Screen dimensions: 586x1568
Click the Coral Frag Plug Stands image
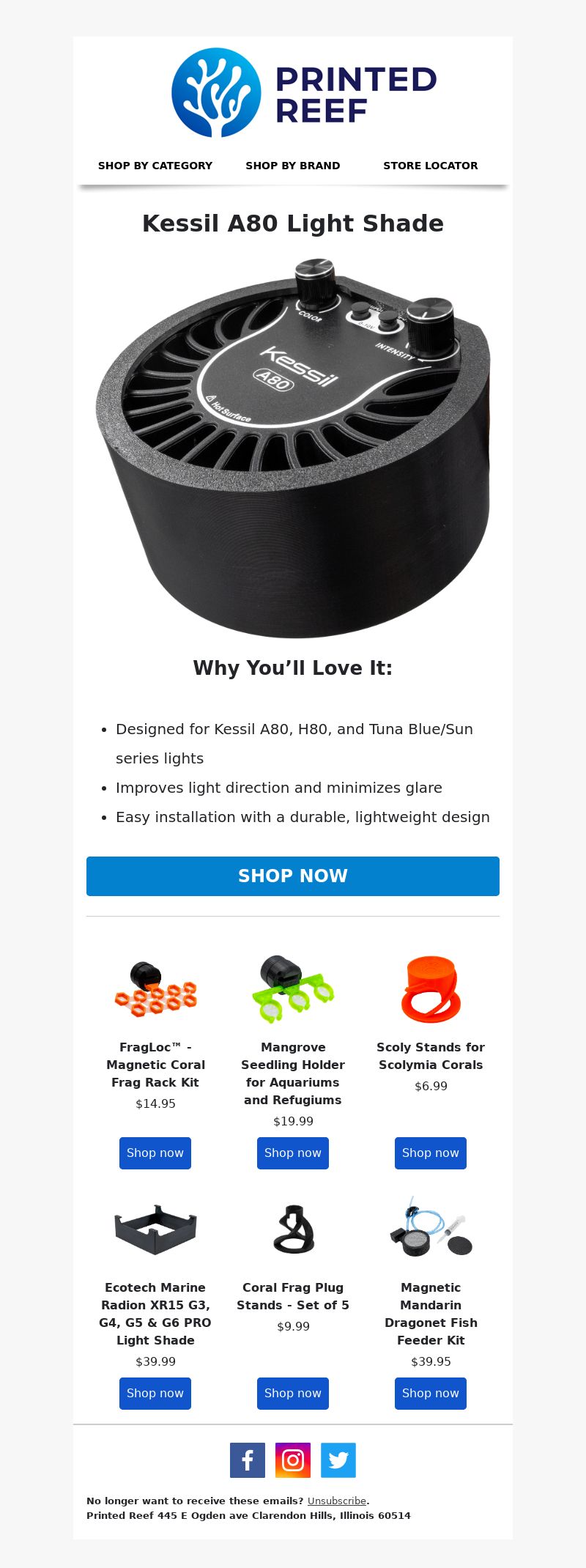[x=293, y=1229]
